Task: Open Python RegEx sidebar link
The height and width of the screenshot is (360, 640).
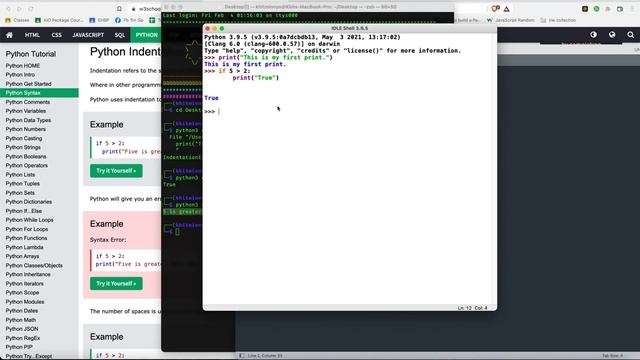Action: pos(23,338)
